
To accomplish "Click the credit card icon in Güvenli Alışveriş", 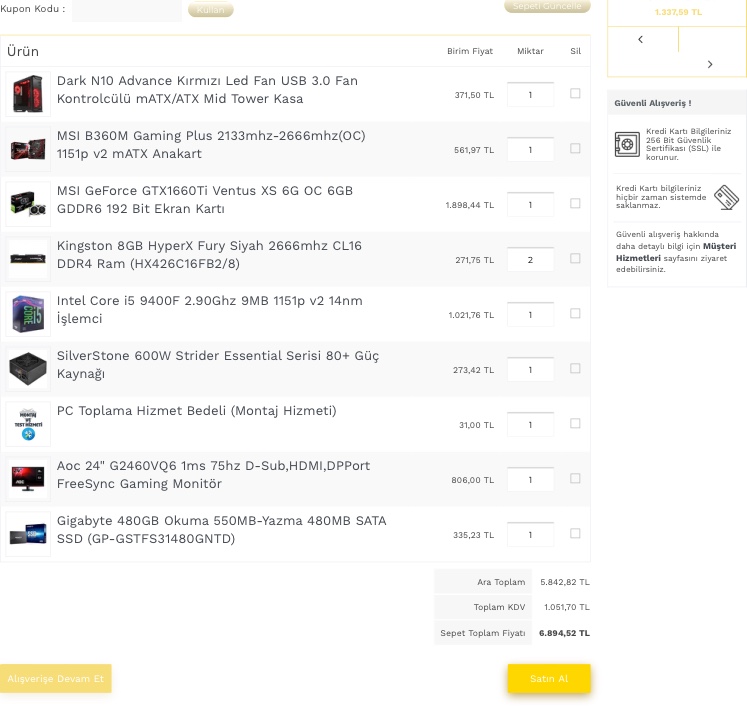I will (726, 197).
